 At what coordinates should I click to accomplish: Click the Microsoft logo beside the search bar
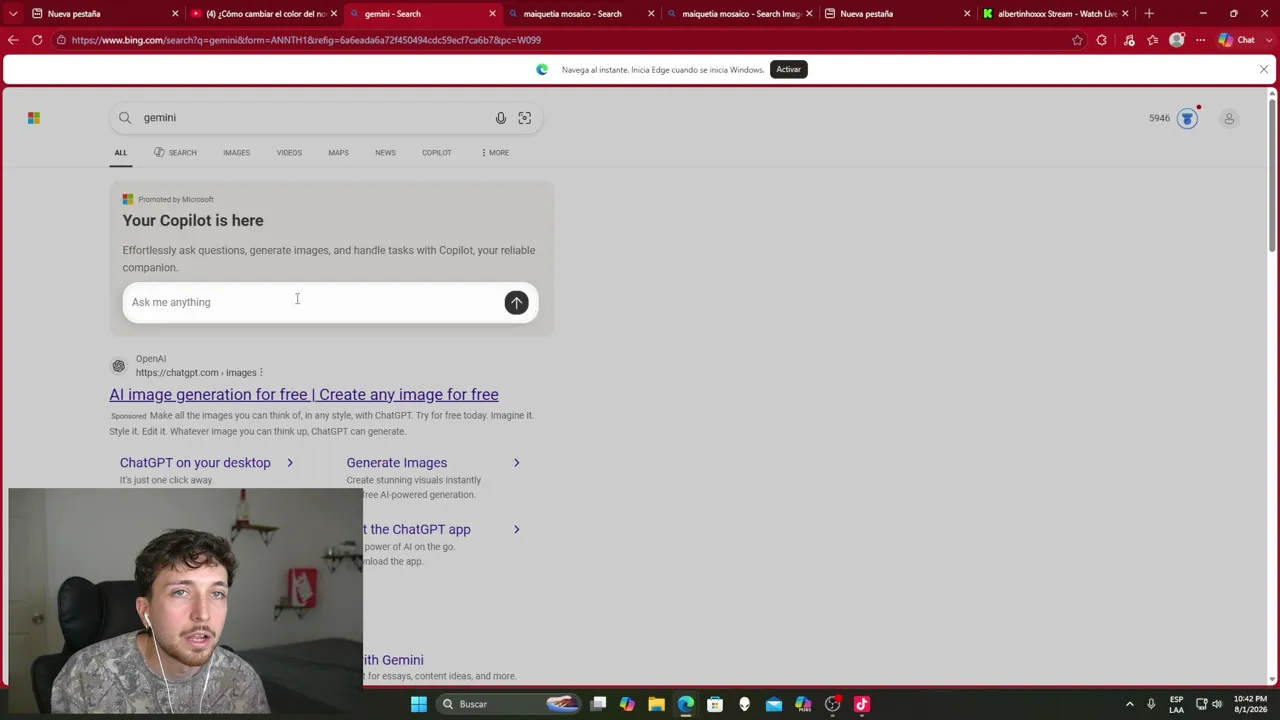(34, 118)
